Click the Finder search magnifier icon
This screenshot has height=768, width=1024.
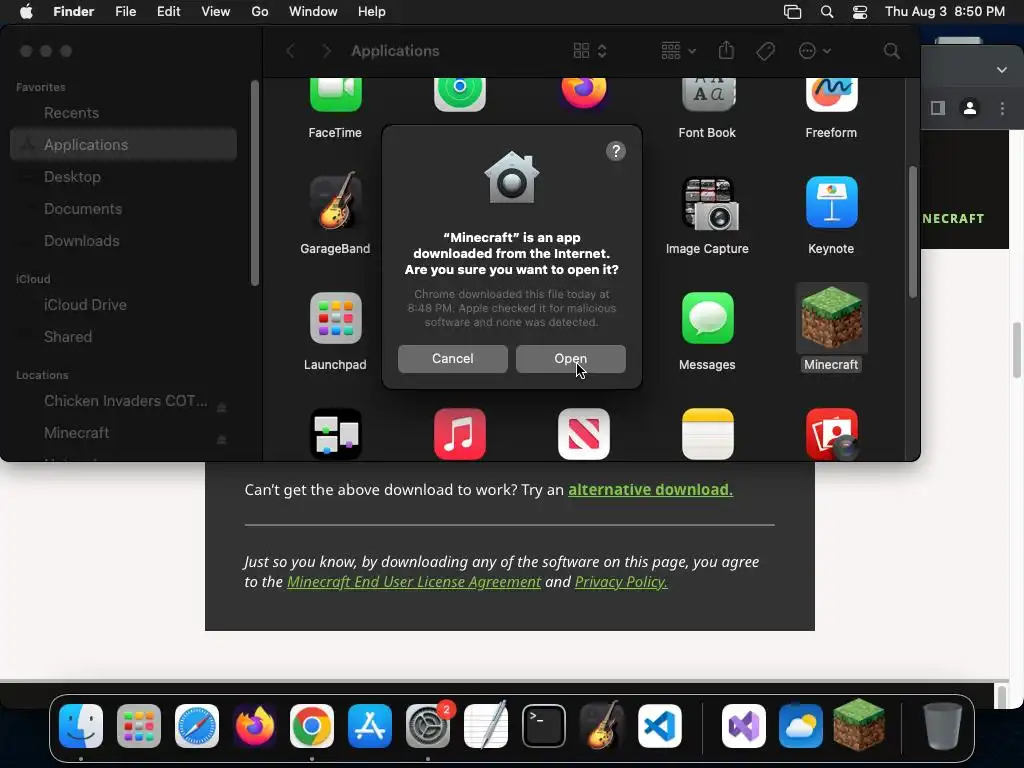891,51
